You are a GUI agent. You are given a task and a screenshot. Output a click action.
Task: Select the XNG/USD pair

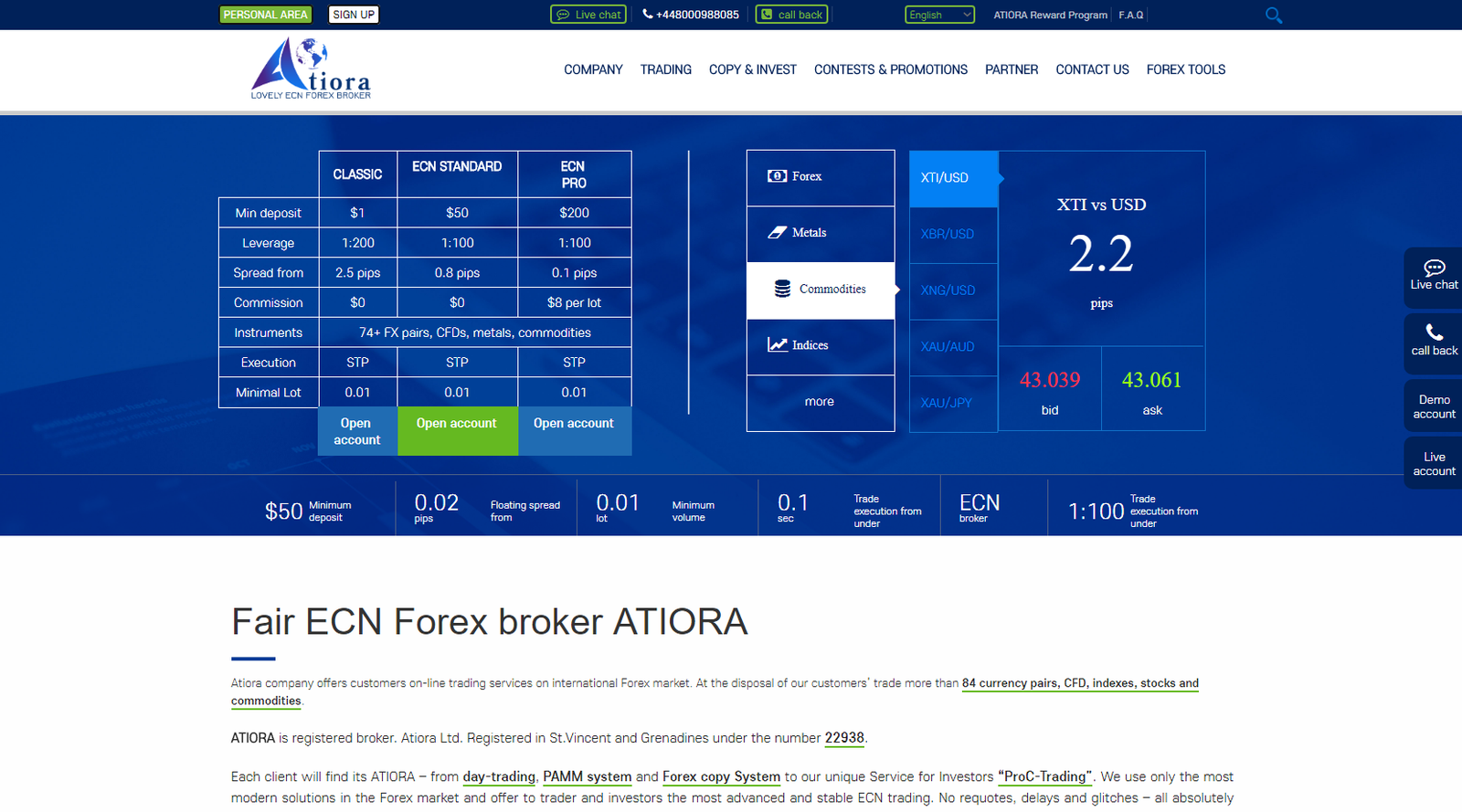click(x=954, y=290)
